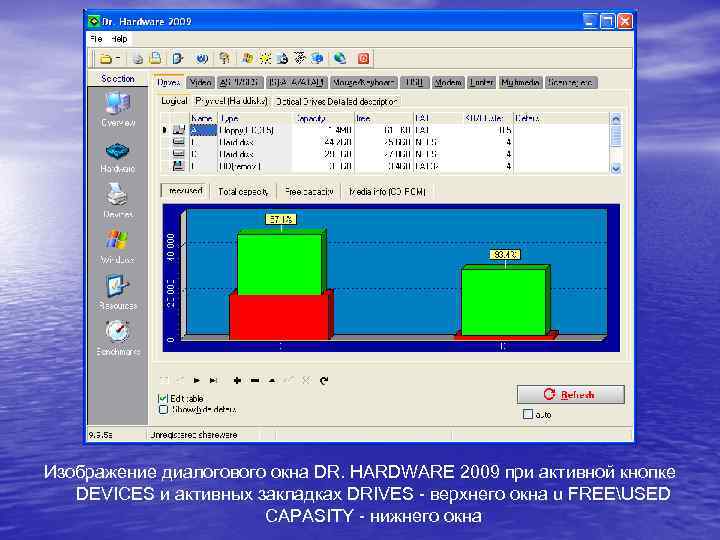This screenshot has height=540, width=720.
Task: Go to next record with the play arrow
Action: tap(197, 380)
